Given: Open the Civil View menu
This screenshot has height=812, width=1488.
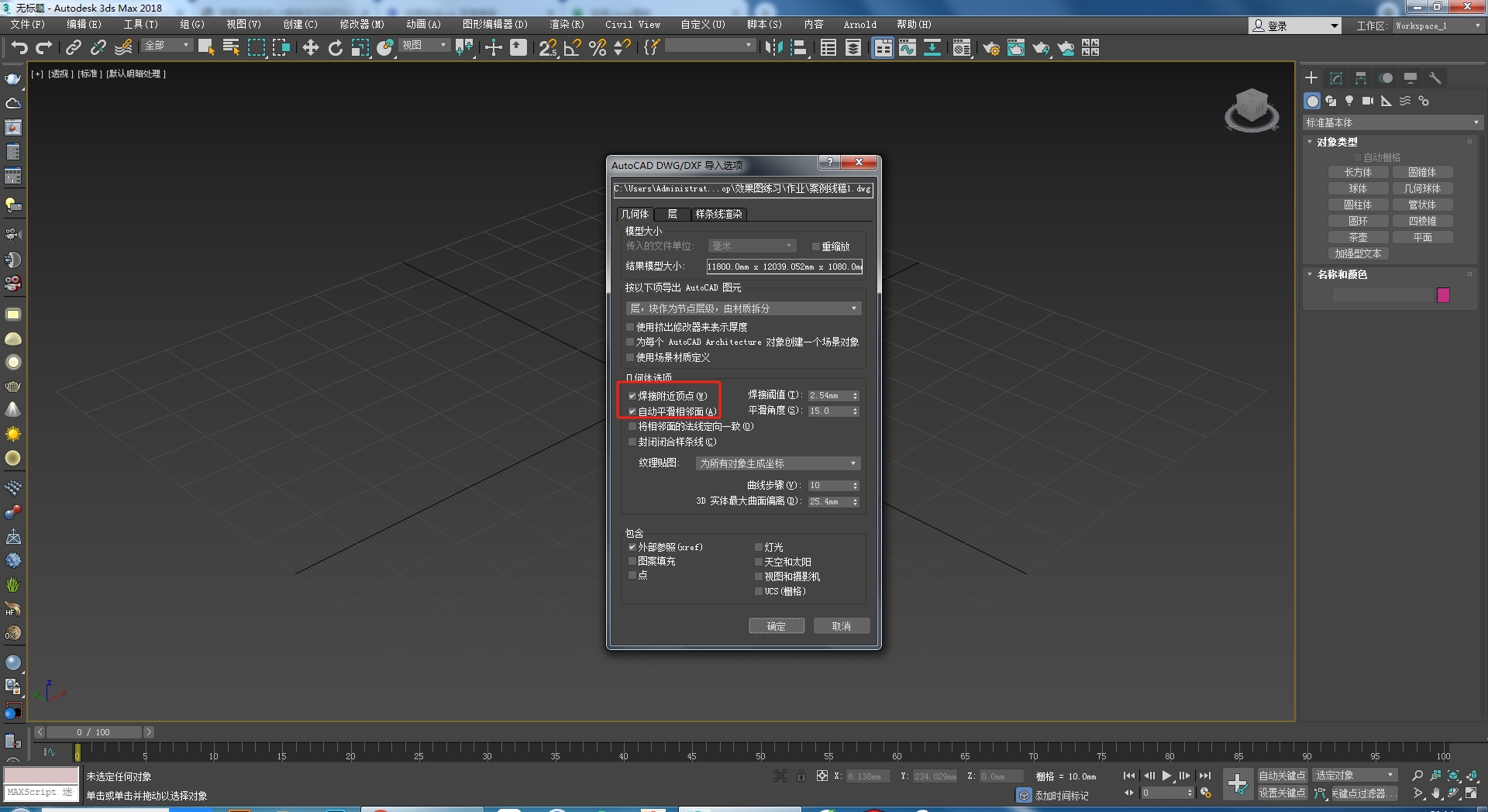Looking at the screenshot, I should pyautogui.click(x=632, y=25).
